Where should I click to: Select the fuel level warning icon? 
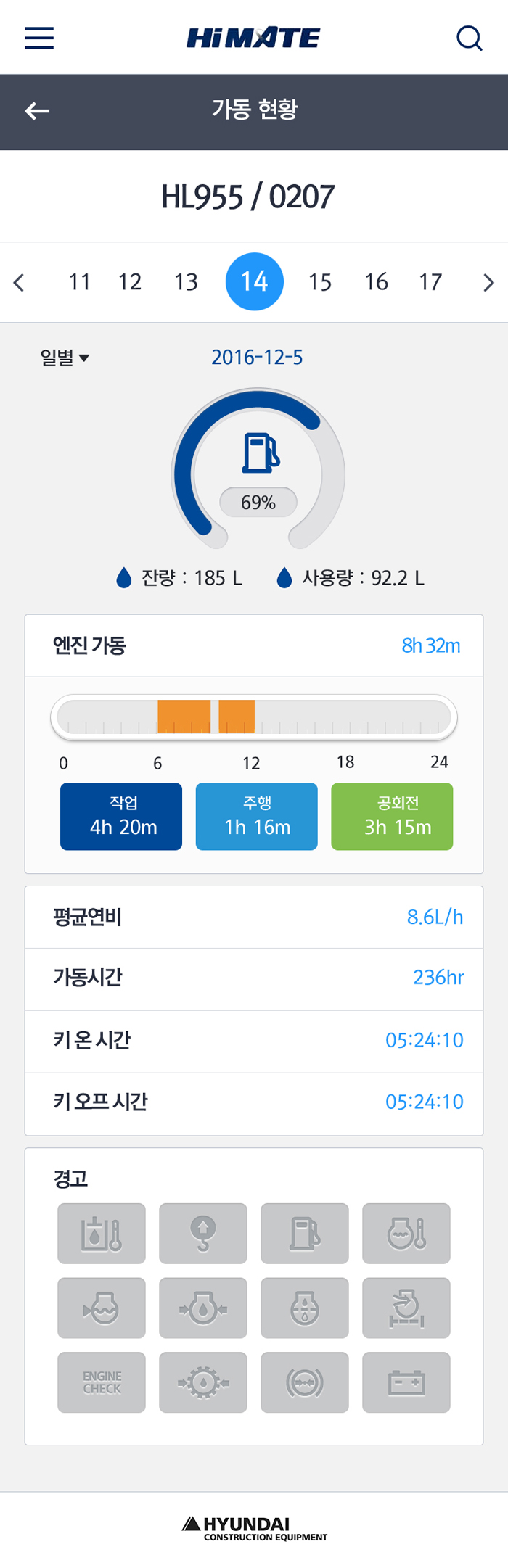(x=305, y=1233)
